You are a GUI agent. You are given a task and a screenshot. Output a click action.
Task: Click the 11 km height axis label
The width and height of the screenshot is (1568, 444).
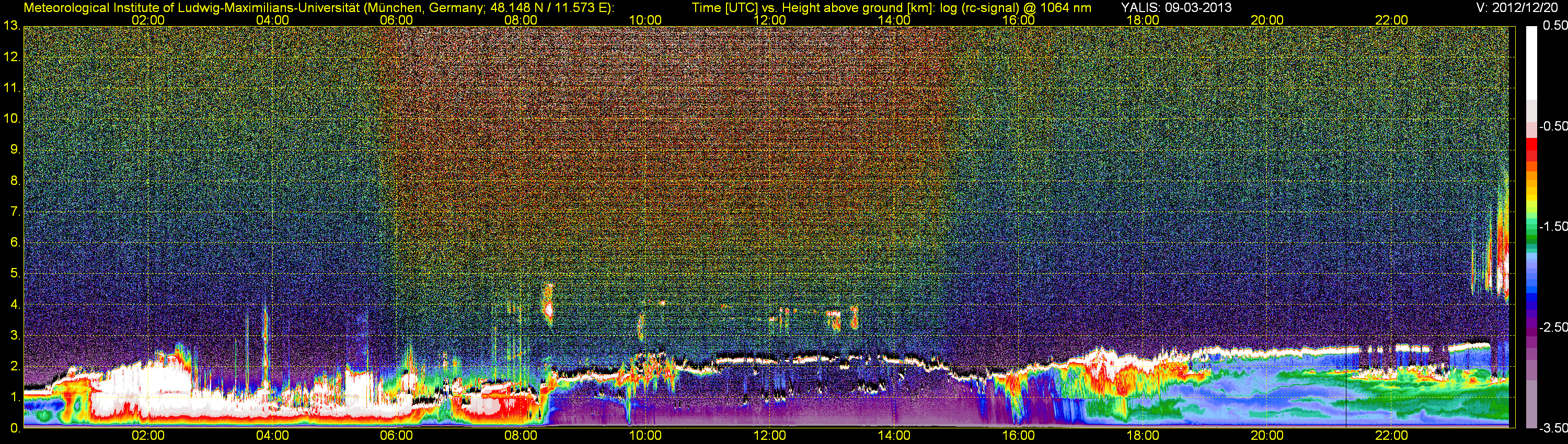click(11, 88)
